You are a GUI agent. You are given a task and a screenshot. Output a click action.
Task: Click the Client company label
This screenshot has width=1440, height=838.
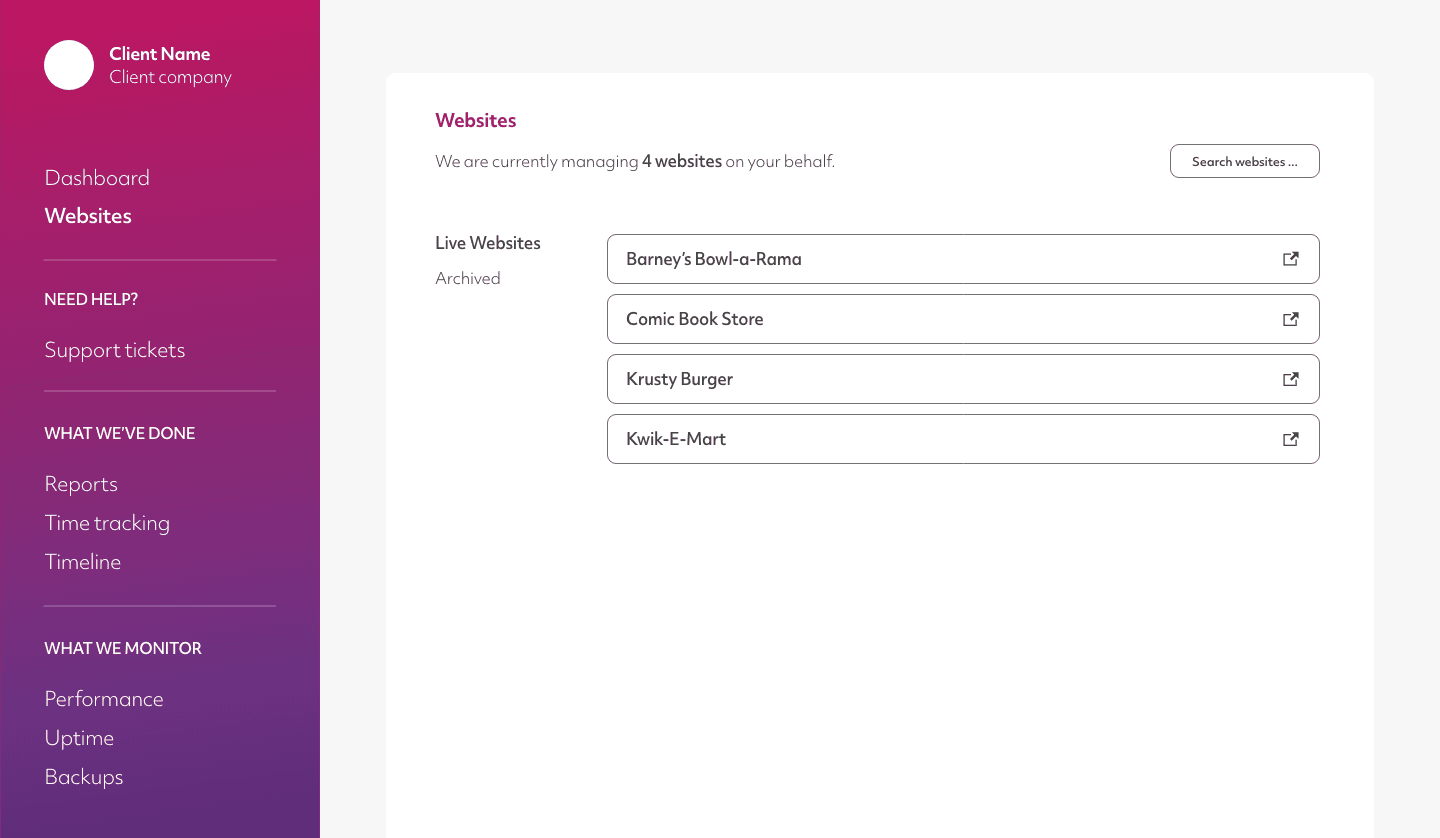[171, 78]
